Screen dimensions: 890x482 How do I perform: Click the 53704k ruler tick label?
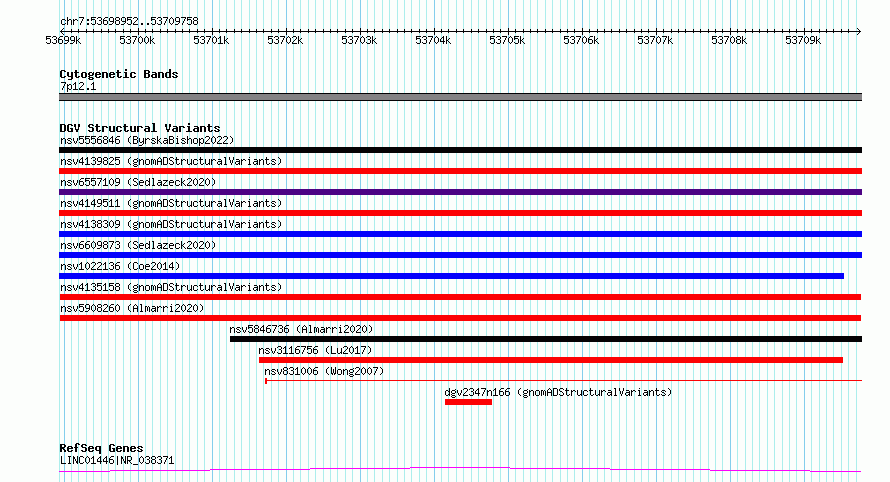click(x=433, y=40)
